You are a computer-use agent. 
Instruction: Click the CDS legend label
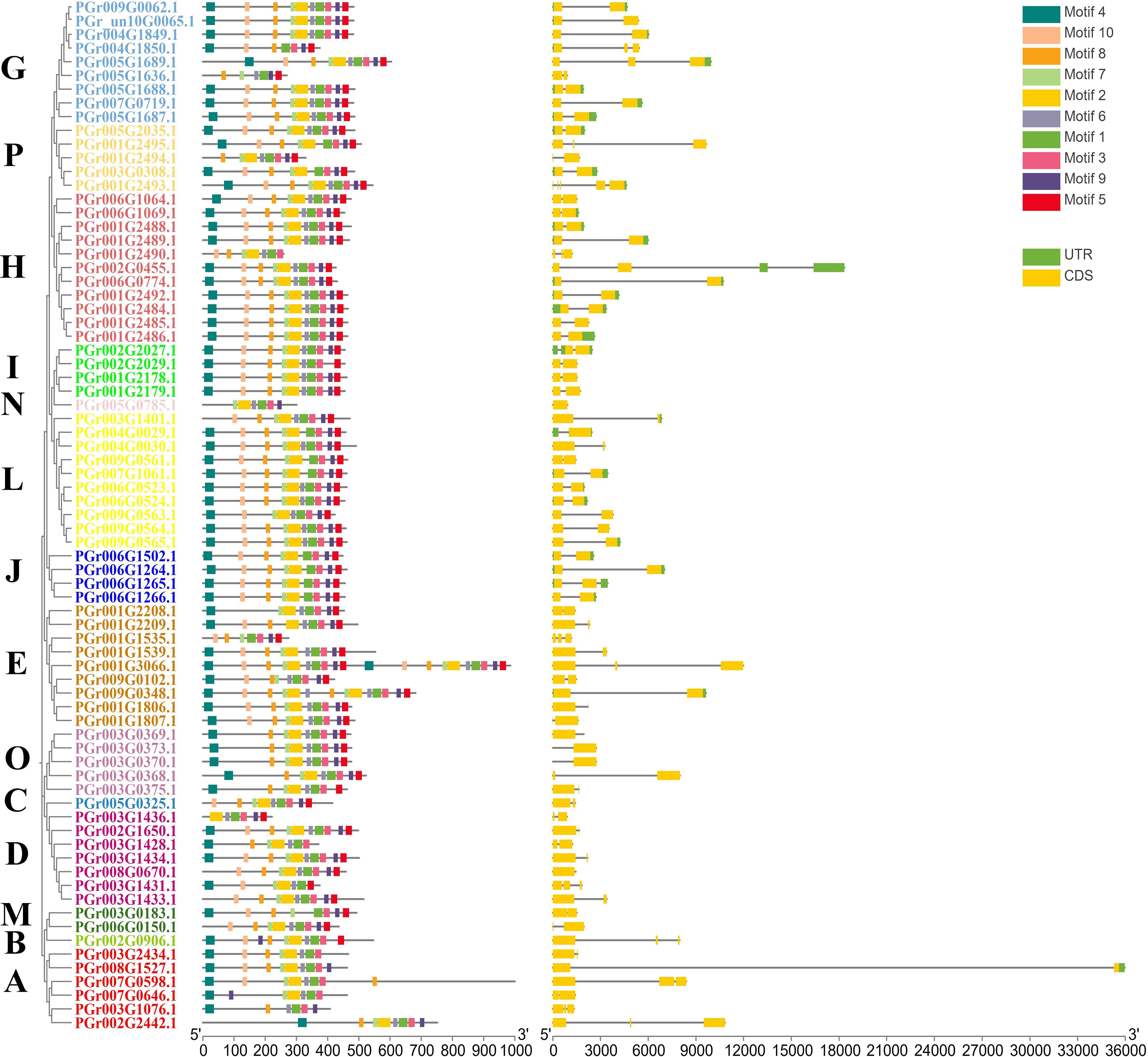point(1078,276)
